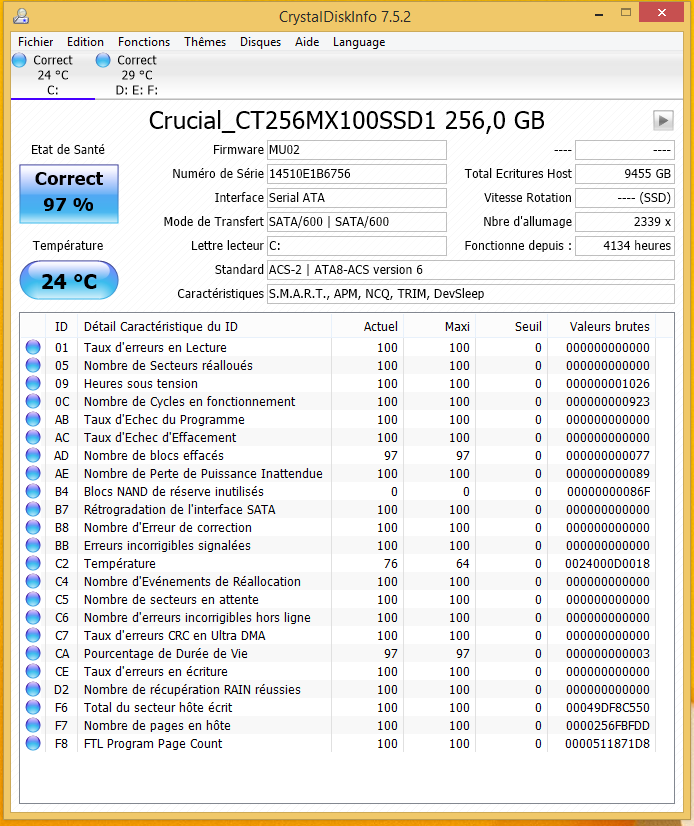Click status icon for Rétrogradation de l'interface SATA
Image resolution: width=694 pixels, height=826 pixels.
tap(33, 509)
